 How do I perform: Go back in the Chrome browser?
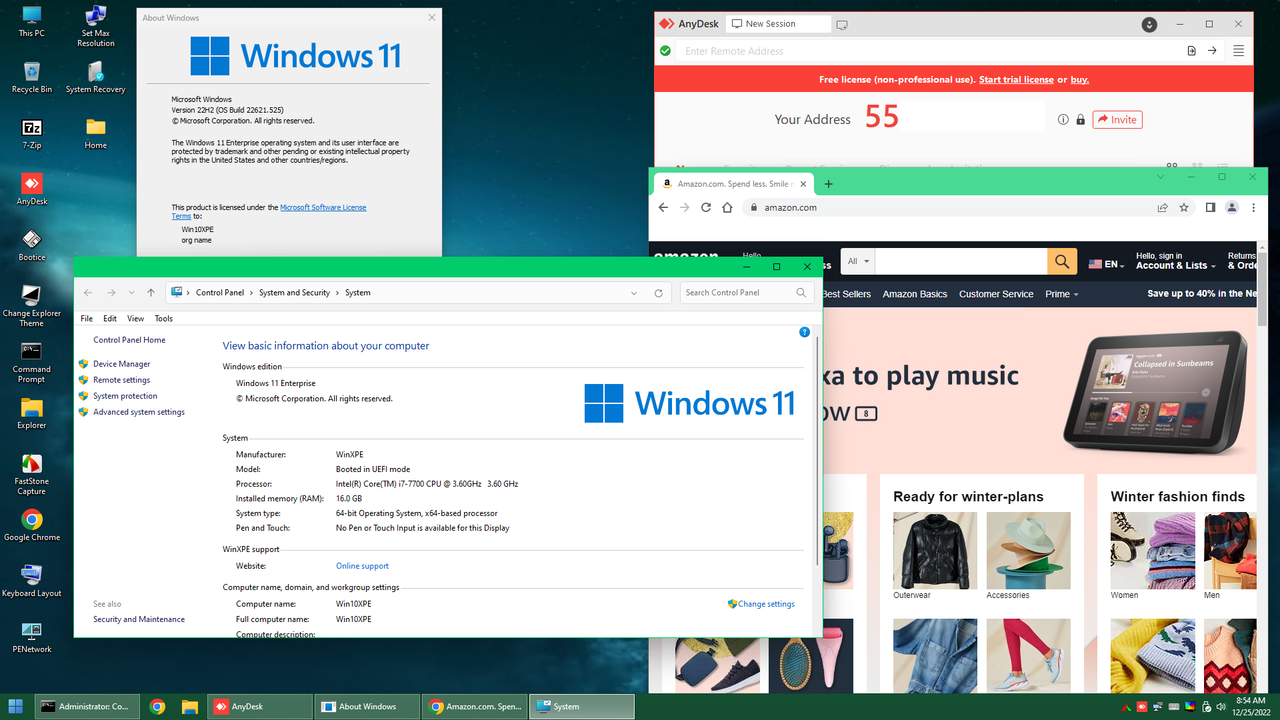[663, 207]
